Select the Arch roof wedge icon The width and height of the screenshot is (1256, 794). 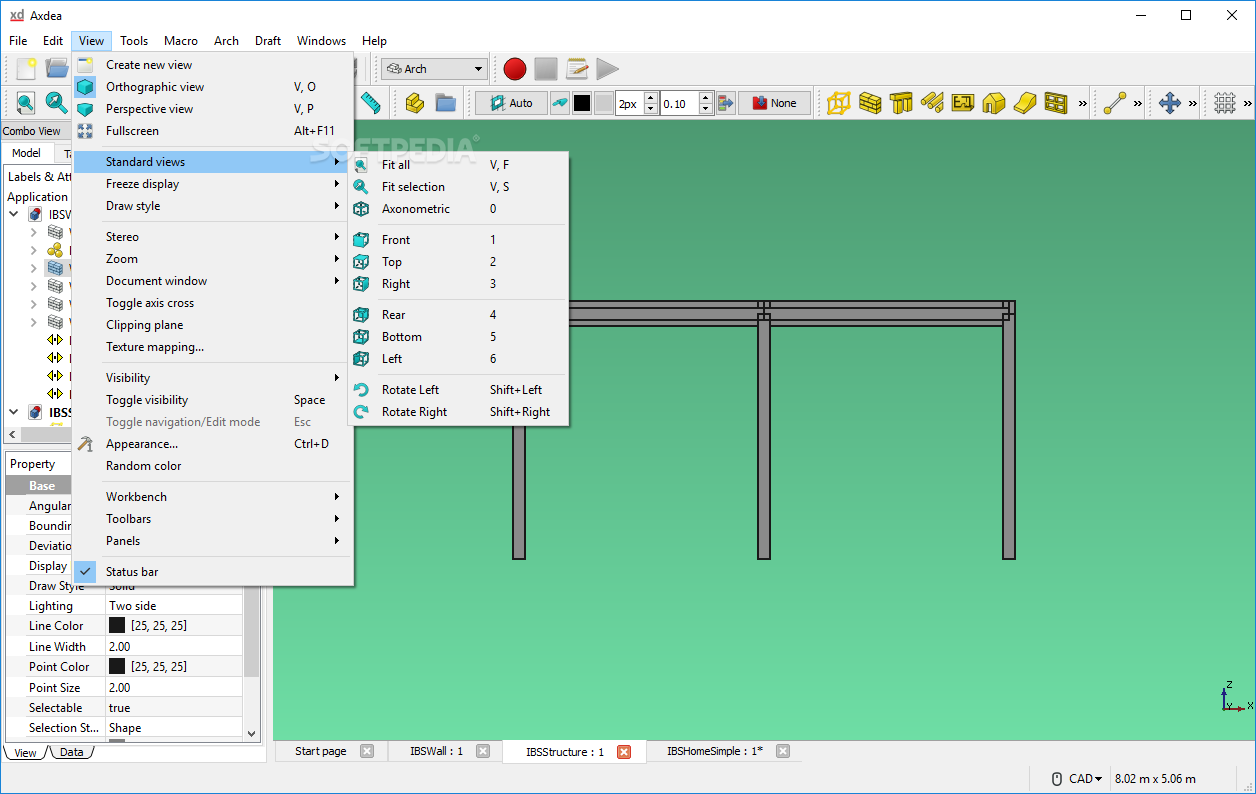1025,103
